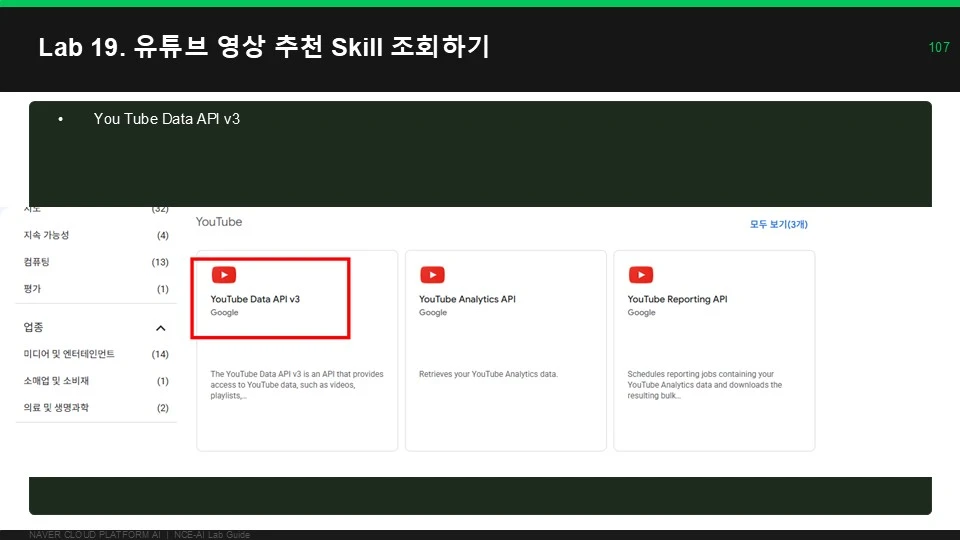Click the YouTube Data API v3 description text
Screen dimensions: 960x540
coord(297,384)
